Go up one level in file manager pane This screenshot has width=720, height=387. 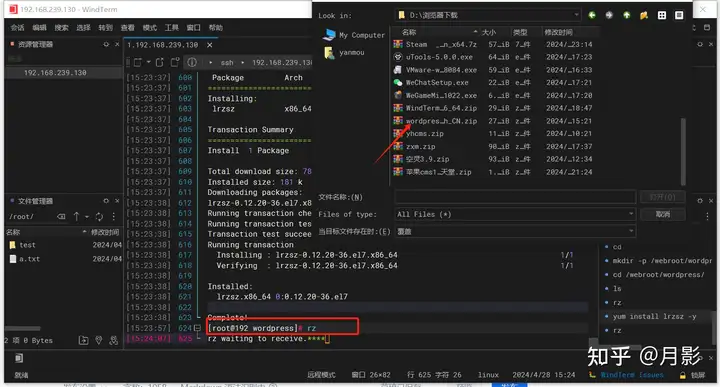point(76,216)
